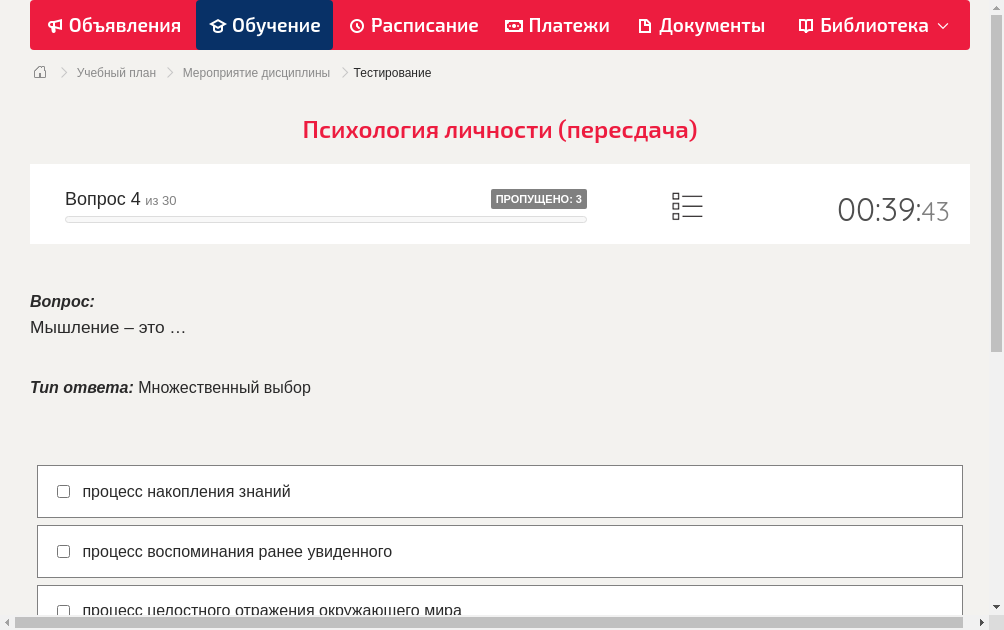Check answer «процесс накопления знаний»

63,491
